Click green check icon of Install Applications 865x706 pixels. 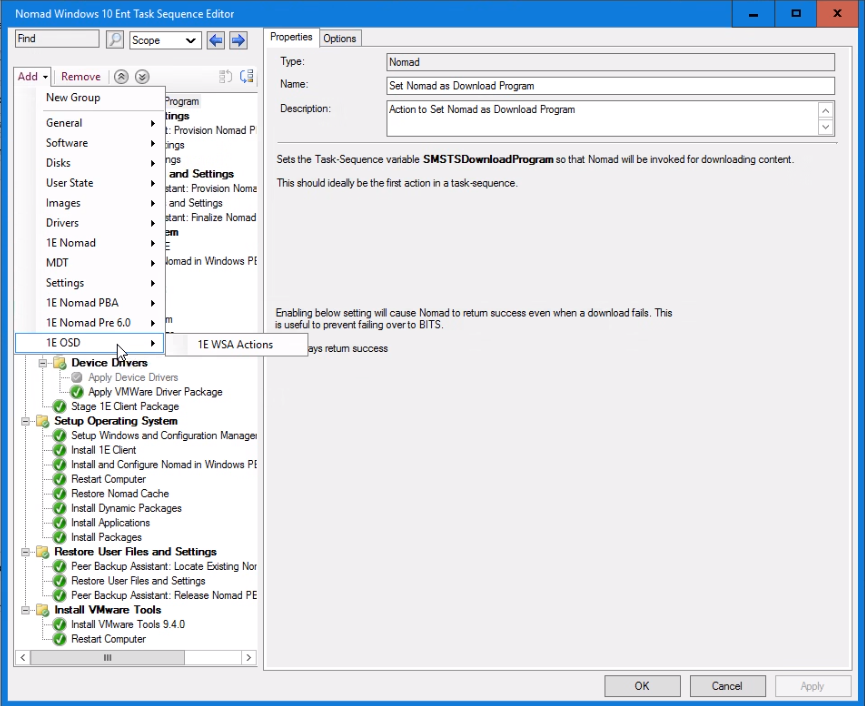tap(60, 523)
